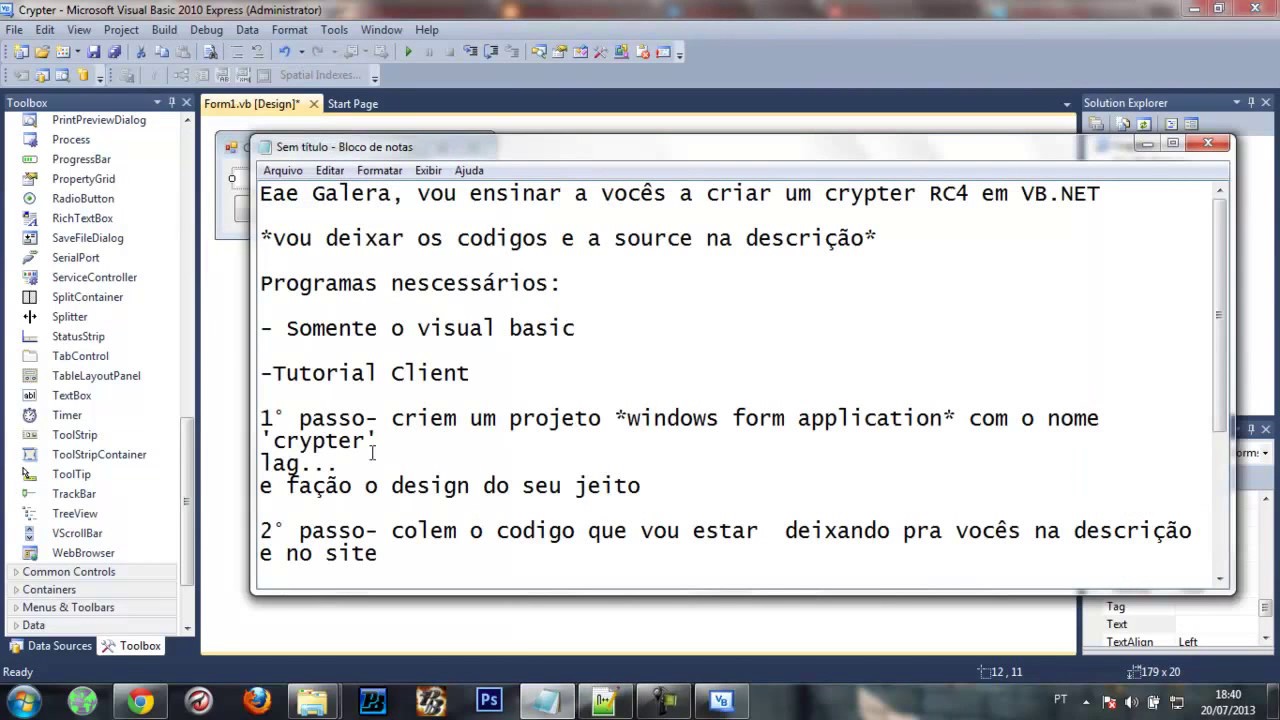Open Properties Window via toolbar icon

coord(559,52)
